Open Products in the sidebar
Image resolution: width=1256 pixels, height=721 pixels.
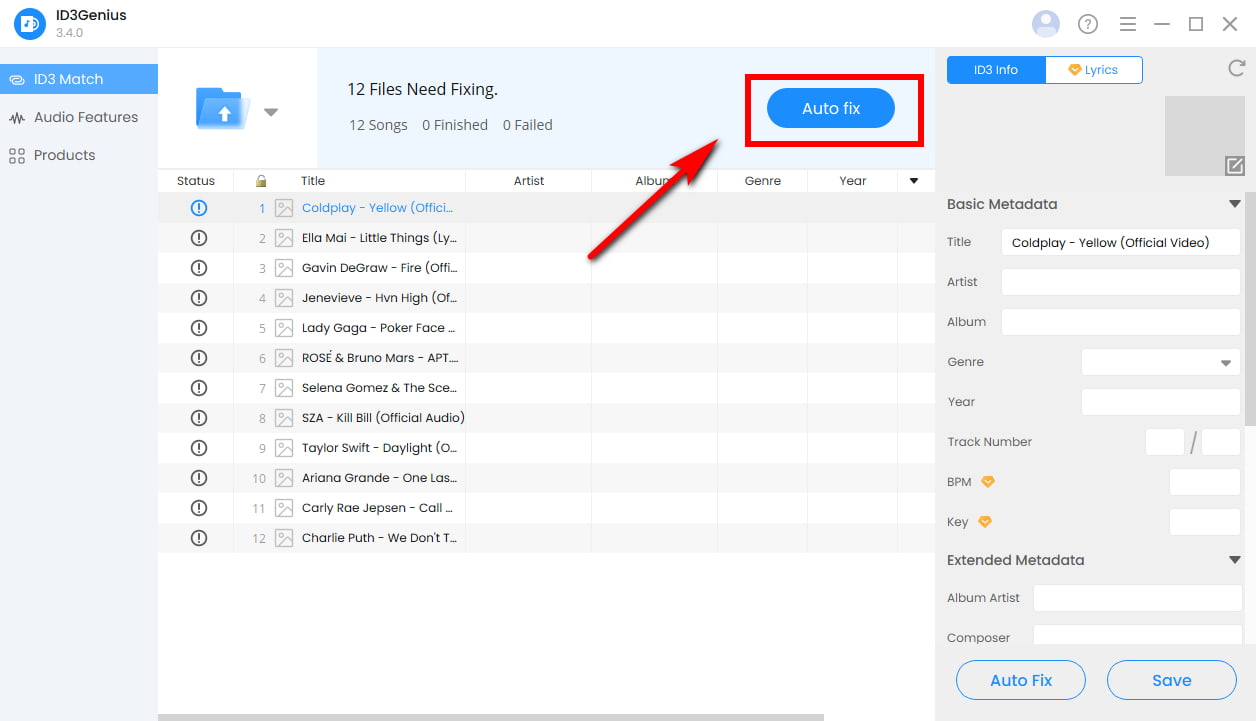[x=64, y=155]
